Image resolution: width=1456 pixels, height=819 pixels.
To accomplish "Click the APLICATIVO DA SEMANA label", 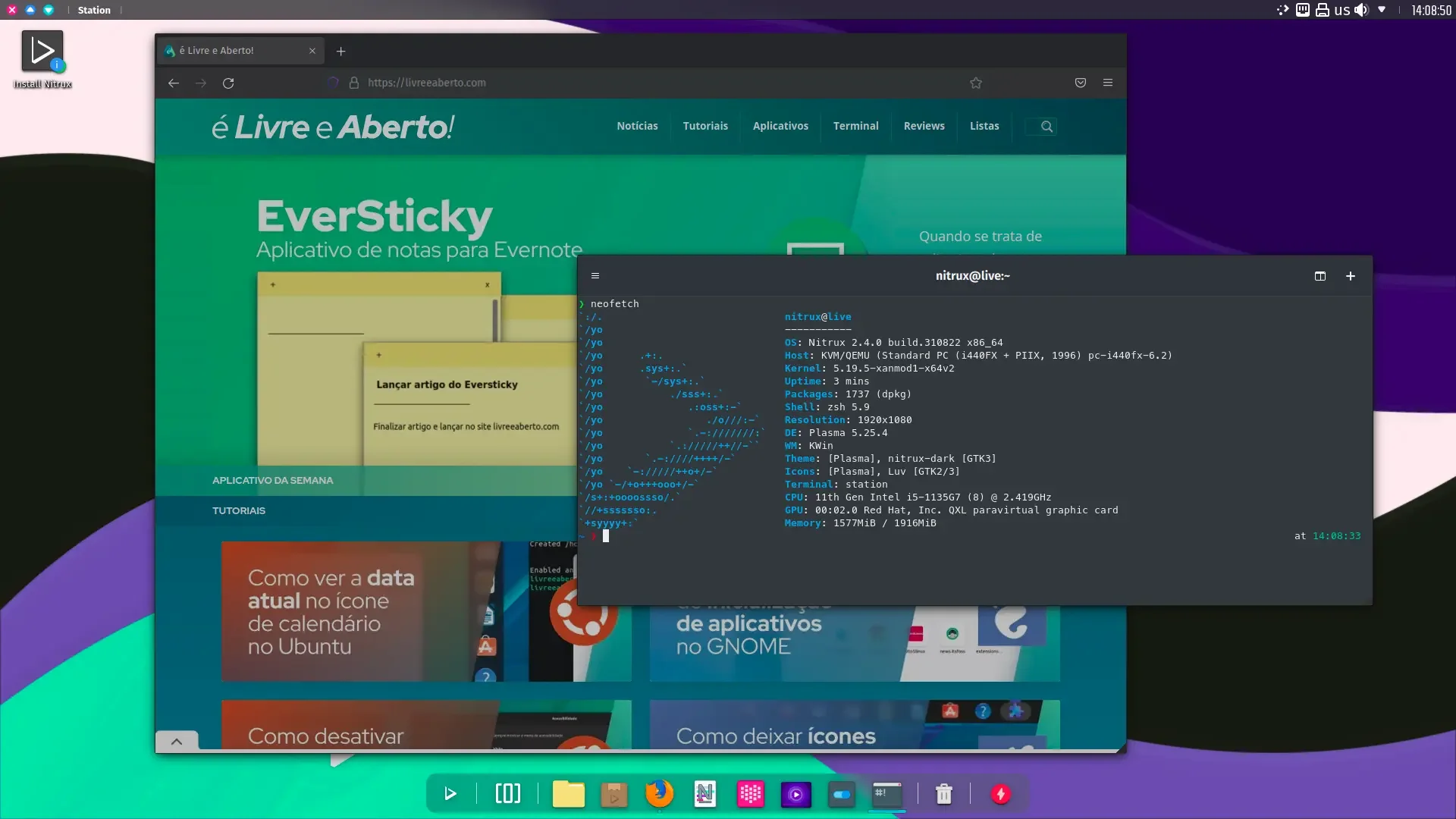I will coord(272,480).
